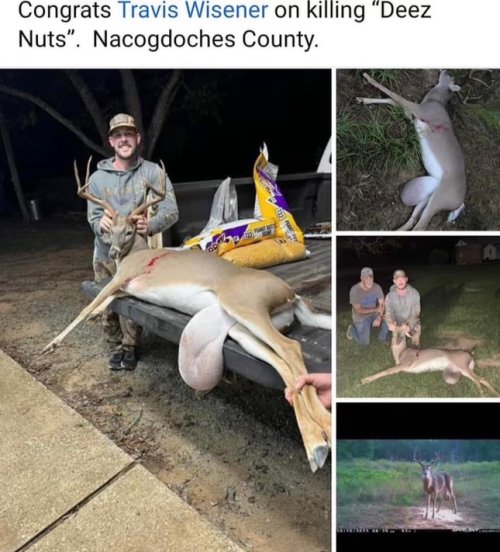Open the Travis Wisener tagged profile link
This screenshot has height=552, width=500.
tap(194, 10)
